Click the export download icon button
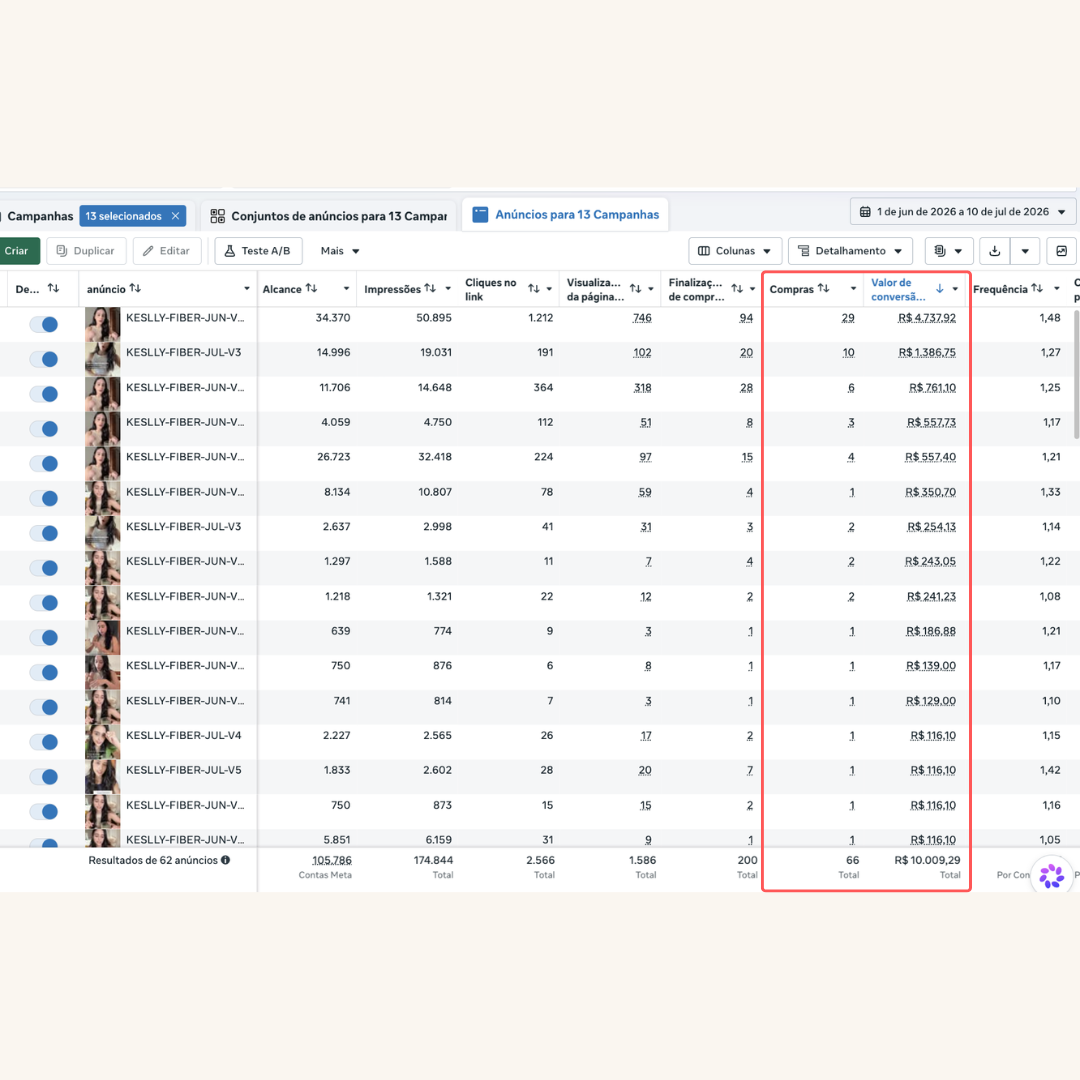1080x1080 pixels. pyautogui.click(x=994, y=251)
